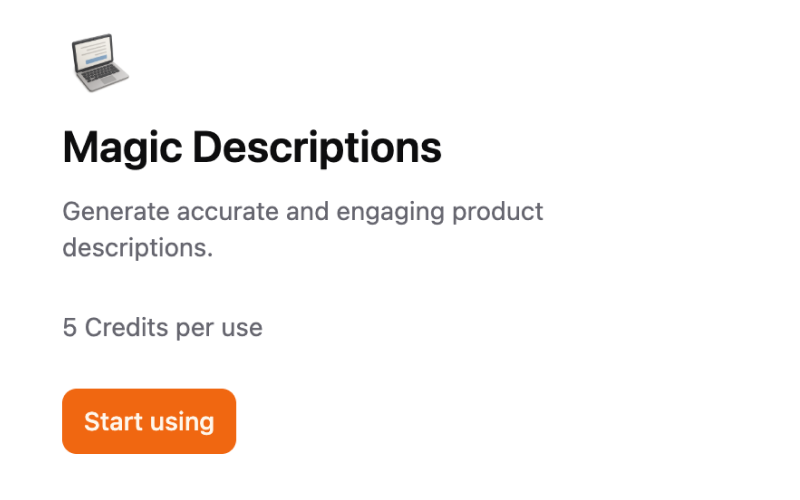Click the word product in the description

coord(497,212)
